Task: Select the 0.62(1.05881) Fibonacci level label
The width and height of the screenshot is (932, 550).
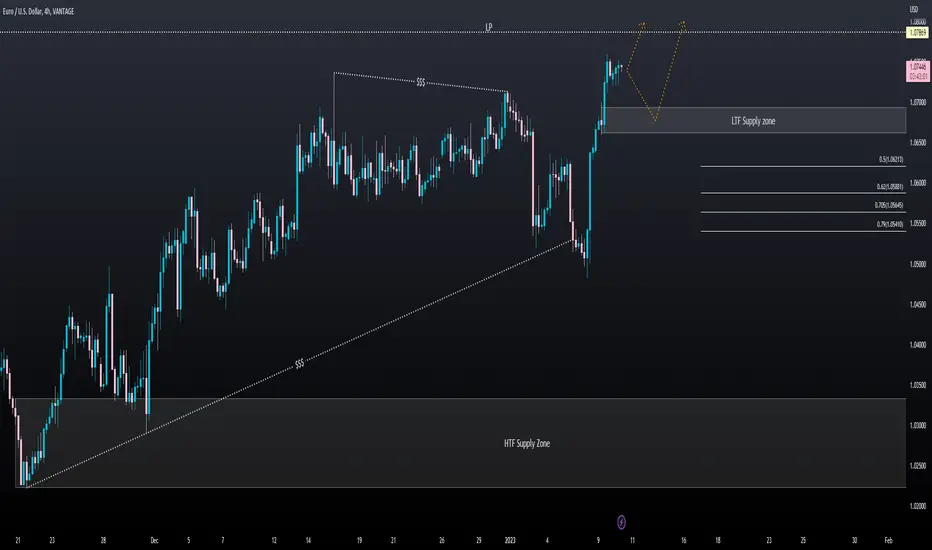Action: pyautogui.click(x=890, y=186)
